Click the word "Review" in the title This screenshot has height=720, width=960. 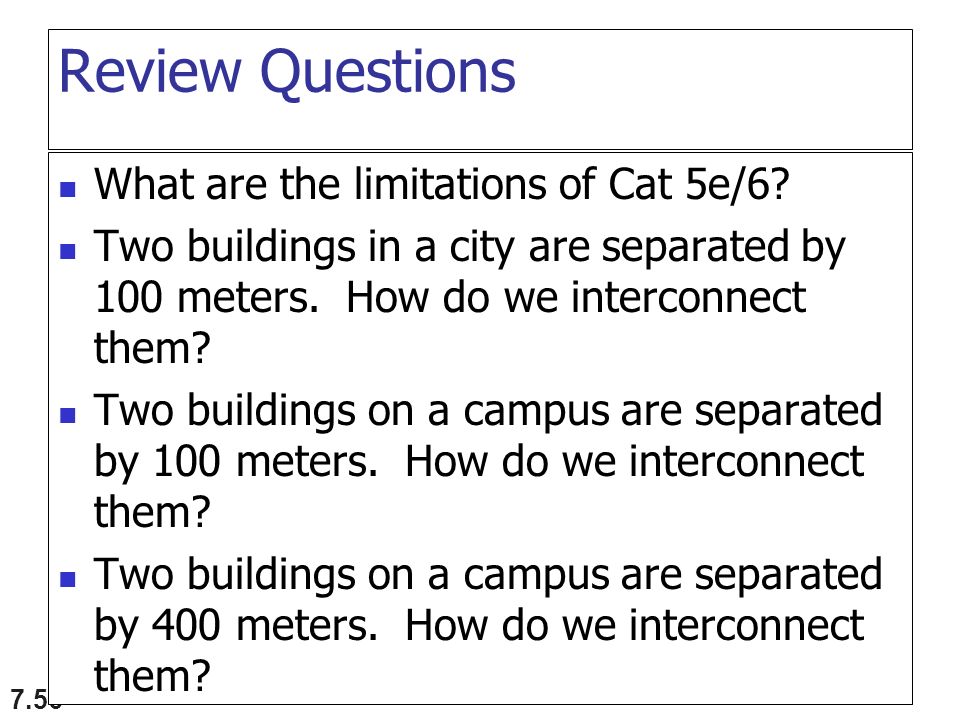coord(150,71)
